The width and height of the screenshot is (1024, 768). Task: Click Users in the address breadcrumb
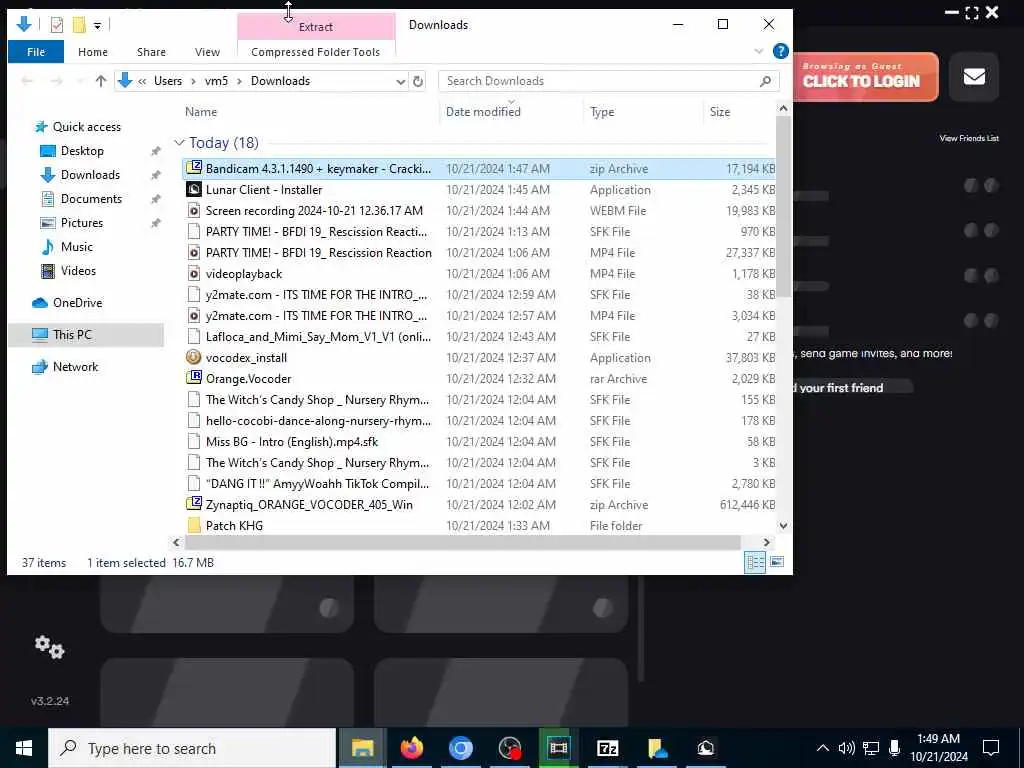(168, 81)
